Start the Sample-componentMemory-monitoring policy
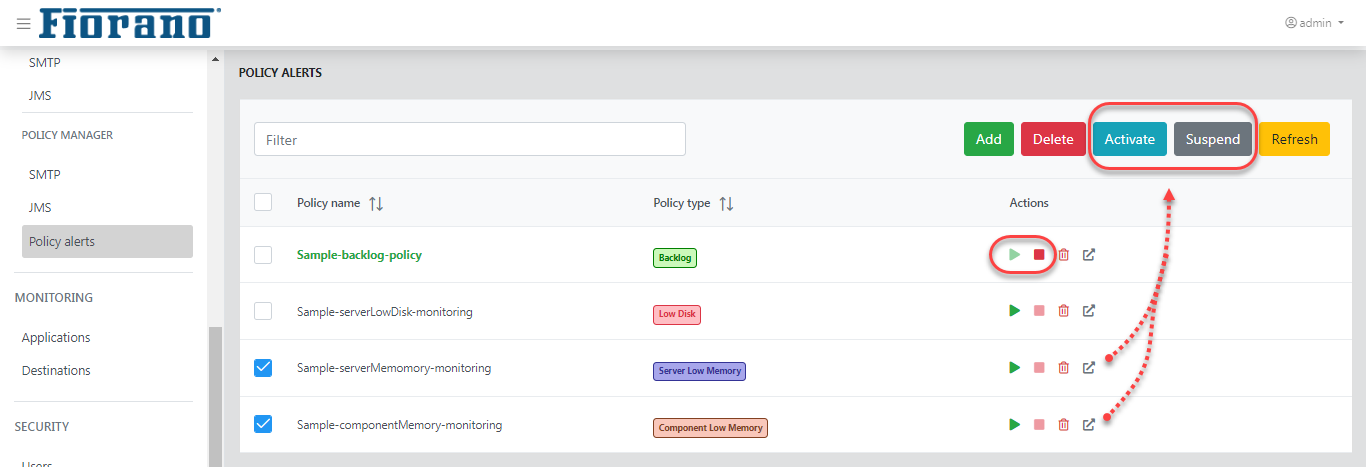Screen dimensions: 1366x467 tap(1015, 425)
